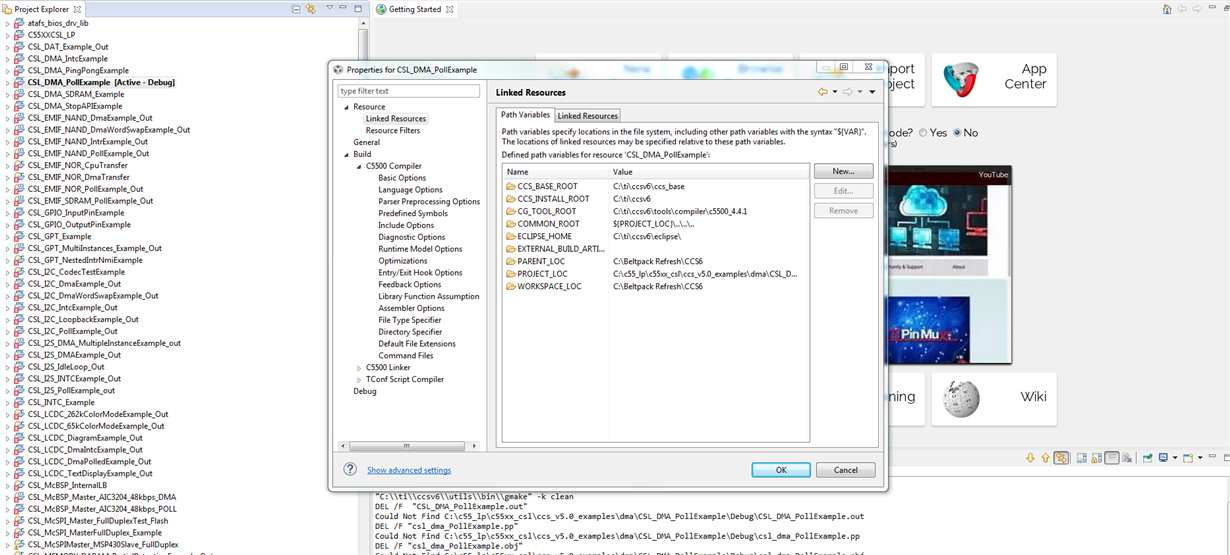Viewport: 1230px width, 555px height.
Task: Collapse all projects in Project Explorer toolbar
Action: 296,9
